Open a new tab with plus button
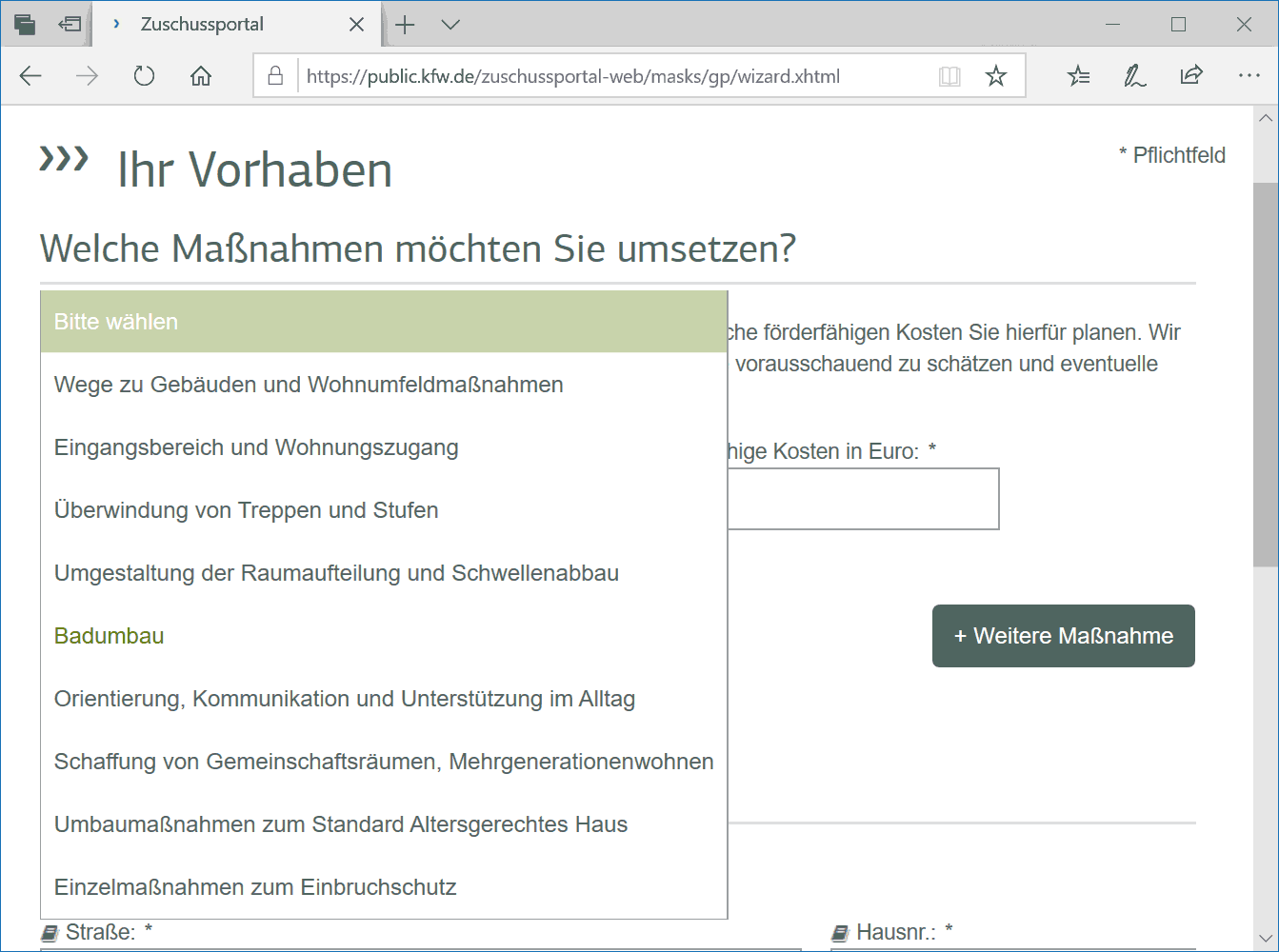The image size is (1279, 952). click(x=406, y=25)
